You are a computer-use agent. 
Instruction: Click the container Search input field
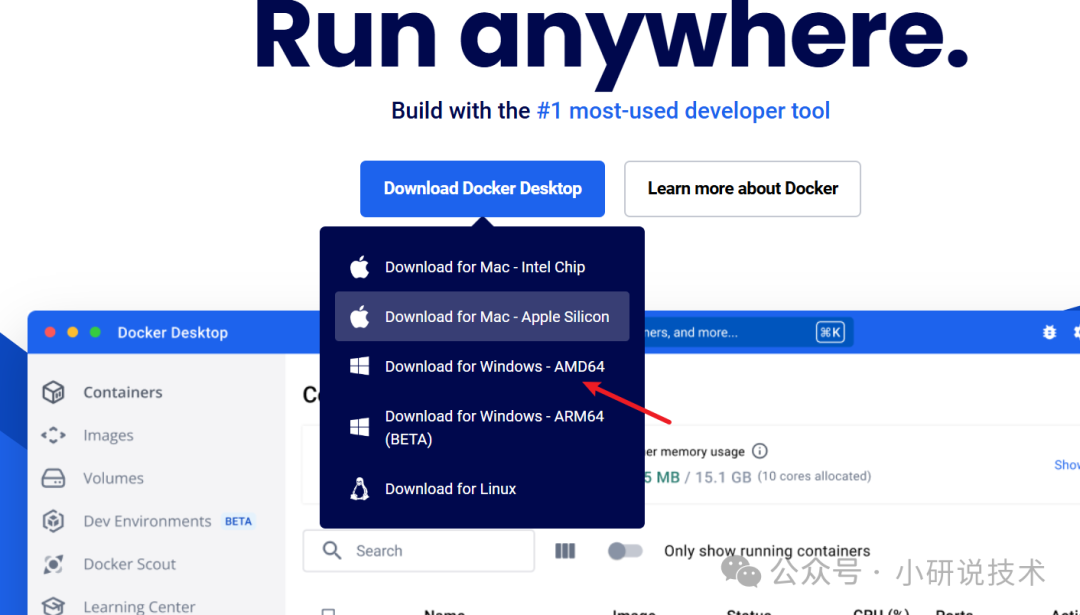point(419,551)
